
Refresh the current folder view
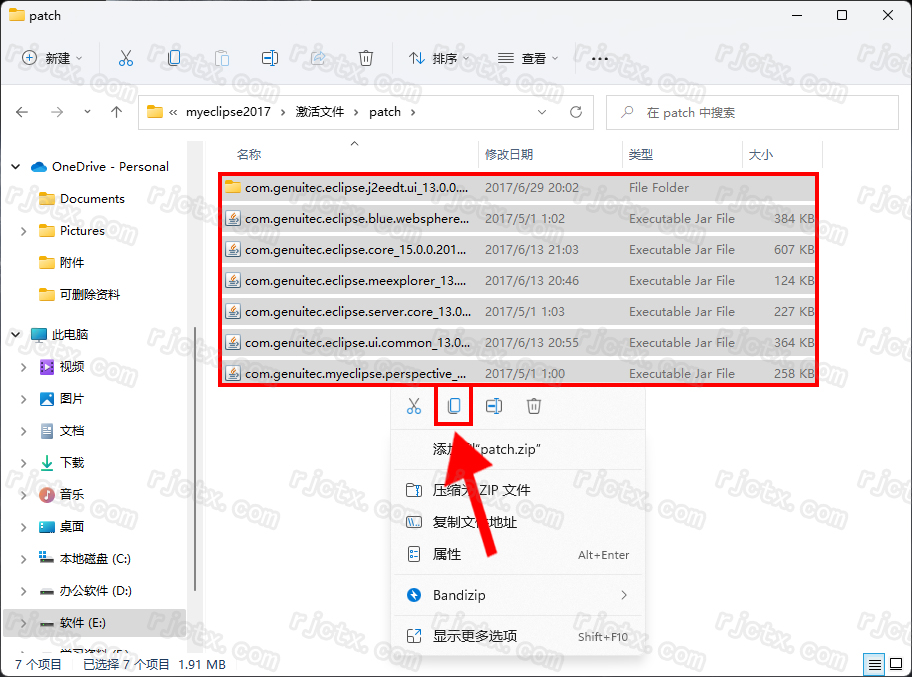575,112
